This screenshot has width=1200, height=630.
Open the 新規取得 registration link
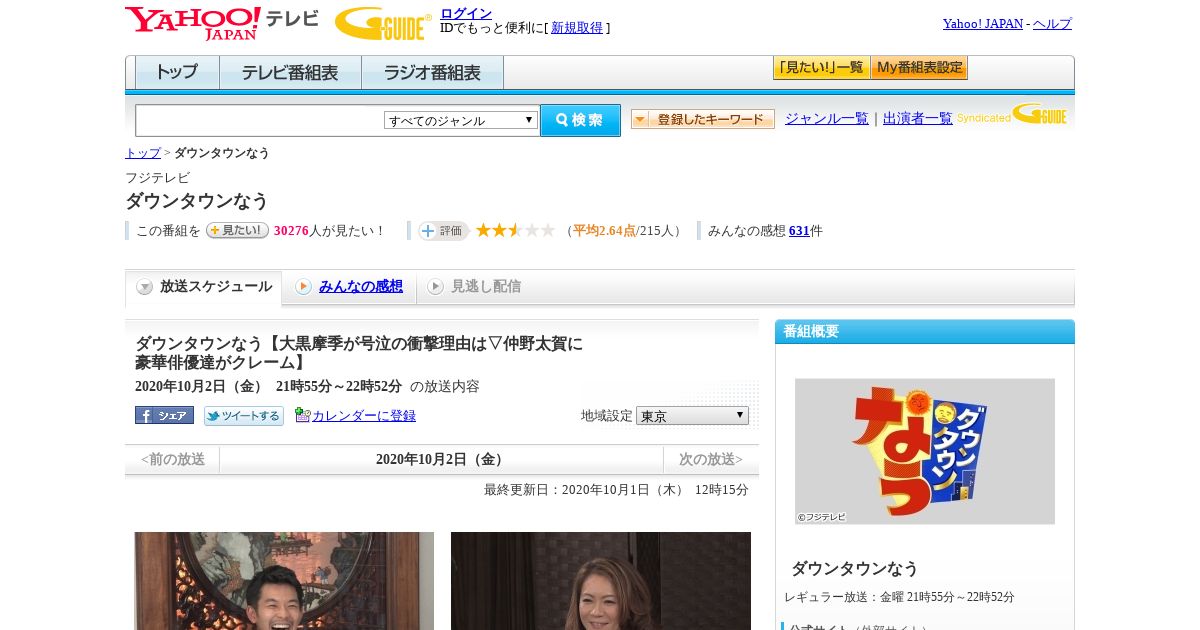tap(577, 28)
